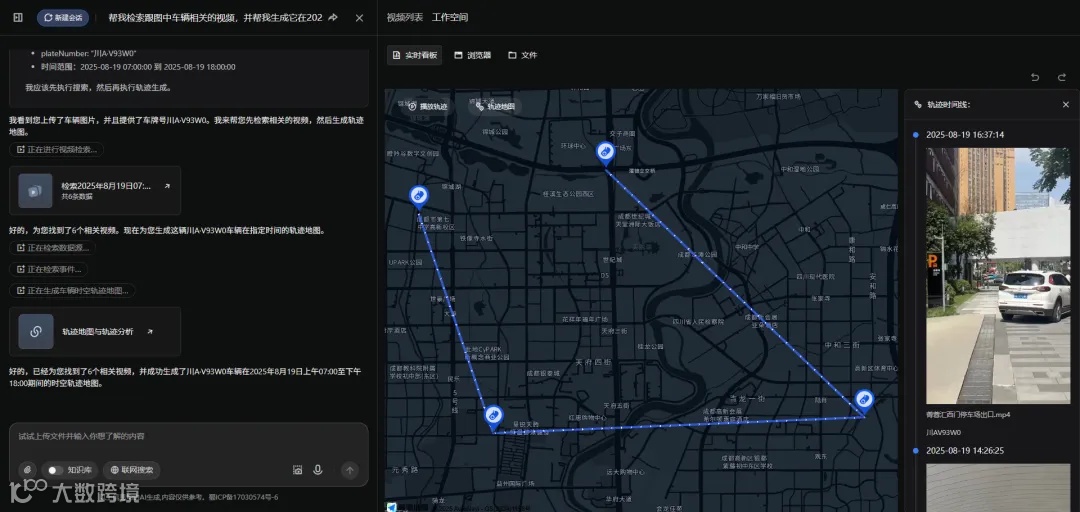Screen dimensions: 1080x512
Task: Focus the chat message input field
Action: (189, 436)
